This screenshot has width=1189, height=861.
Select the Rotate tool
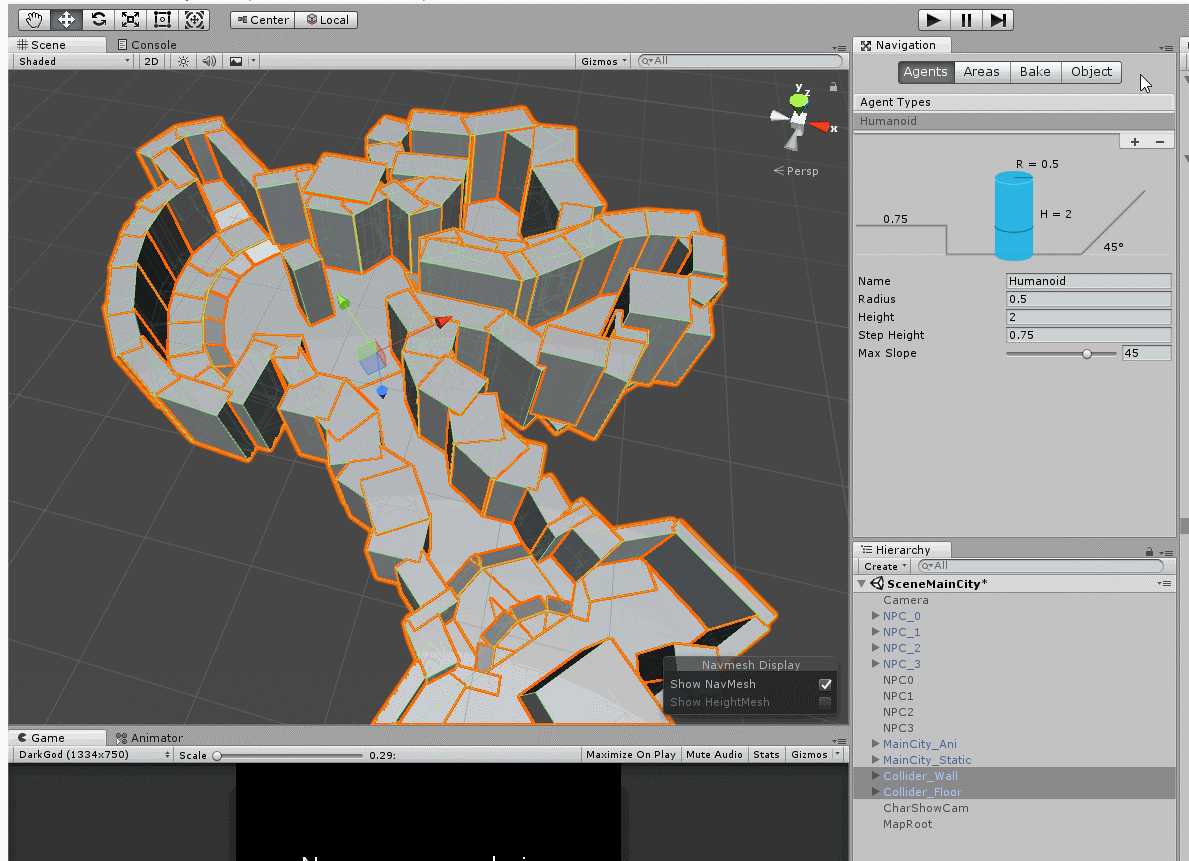(98, 20)
